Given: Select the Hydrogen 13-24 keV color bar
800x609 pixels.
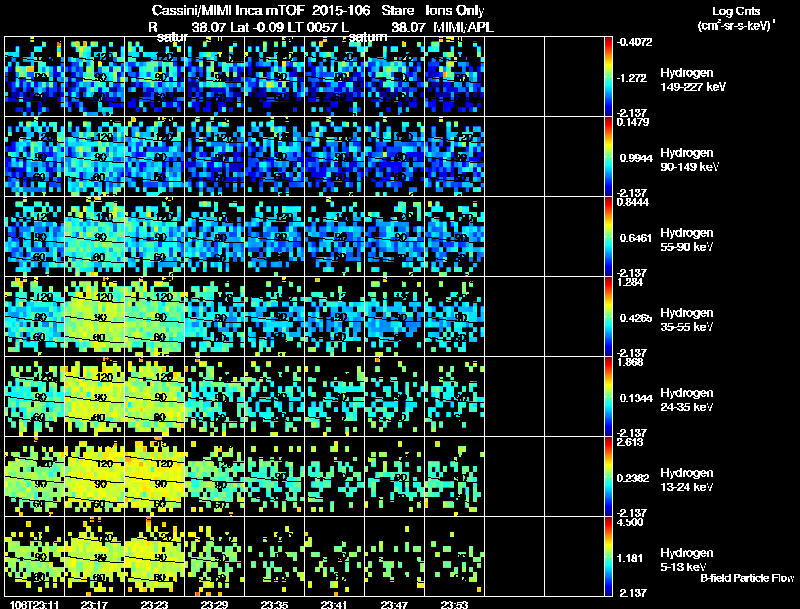Looking at the screenshot, I should [608, 476].
